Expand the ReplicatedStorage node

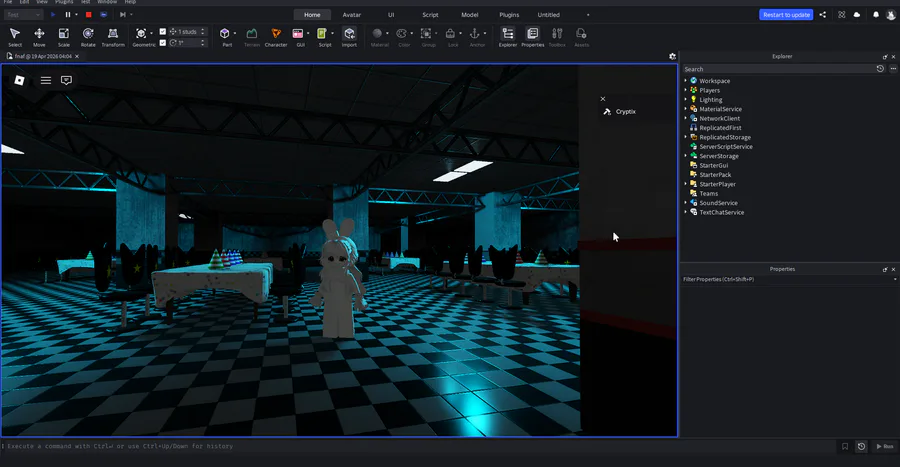coord(685,137)
